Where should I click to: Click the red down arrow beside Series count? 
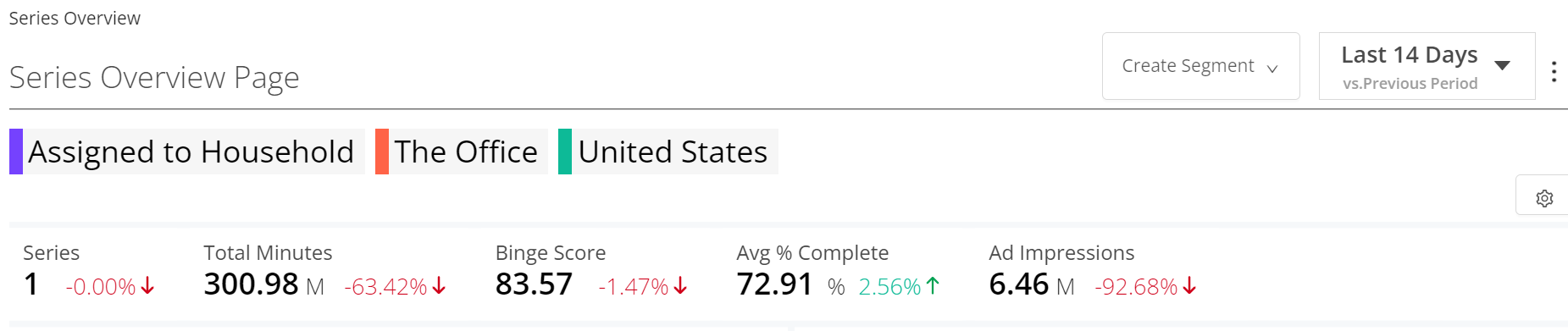coord(147,286)
